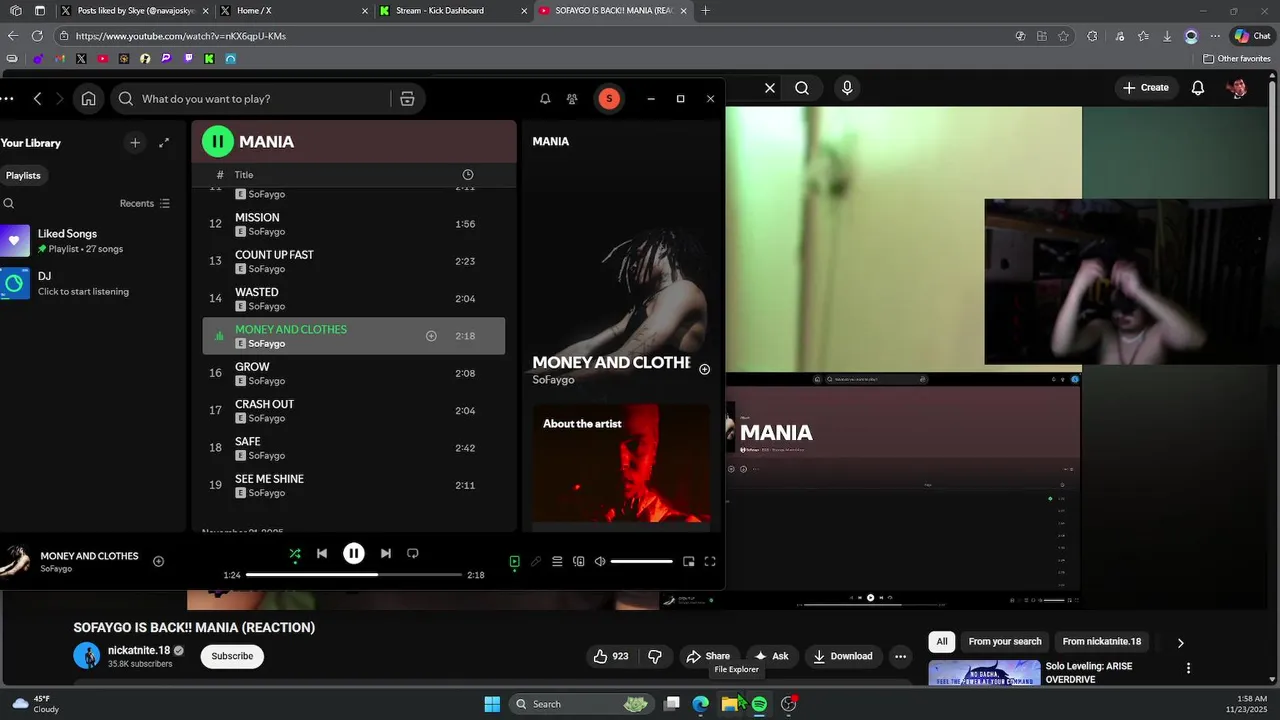Skip to next track

[386, 553]
